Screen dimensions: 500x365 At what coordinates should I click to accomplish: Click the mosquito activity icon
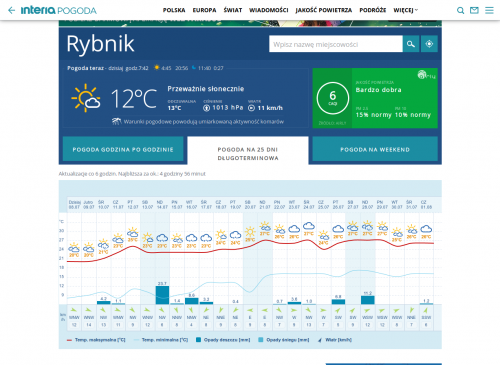(x=116, y=121)
